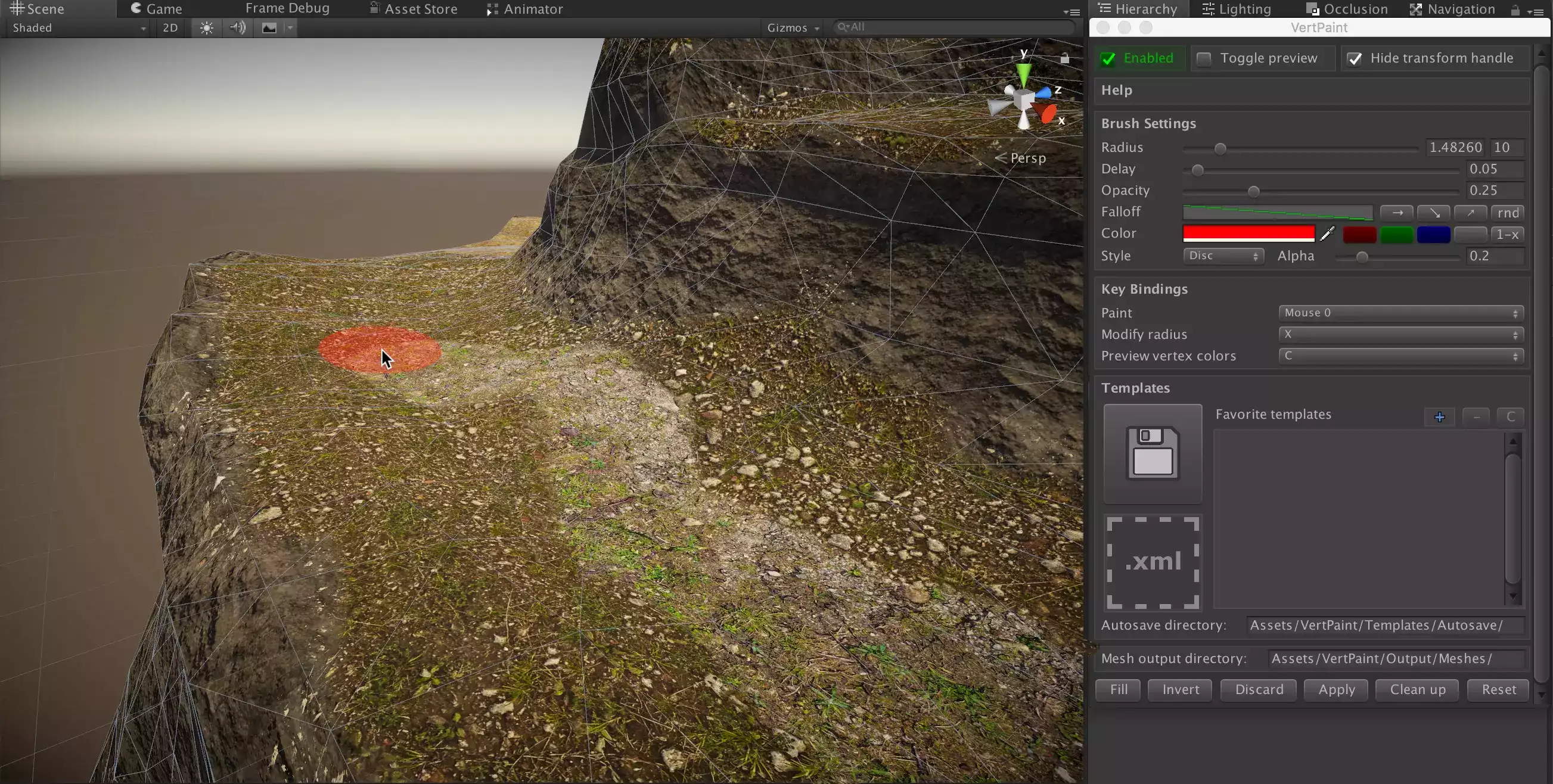The height and width of the screenshot is (784, 1553).
Task: Disable the Enabled checkbox
Action: (x=1108, y=58)
